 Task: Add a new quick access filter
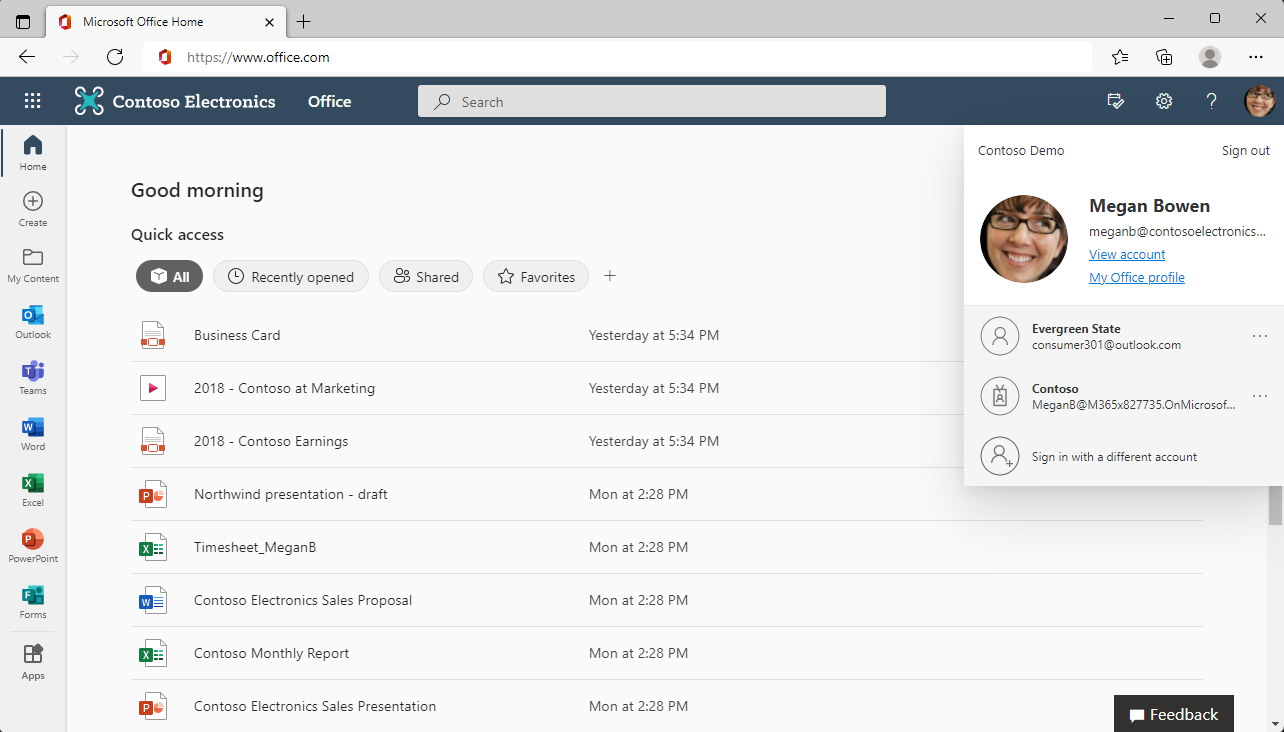pos(610,276)
